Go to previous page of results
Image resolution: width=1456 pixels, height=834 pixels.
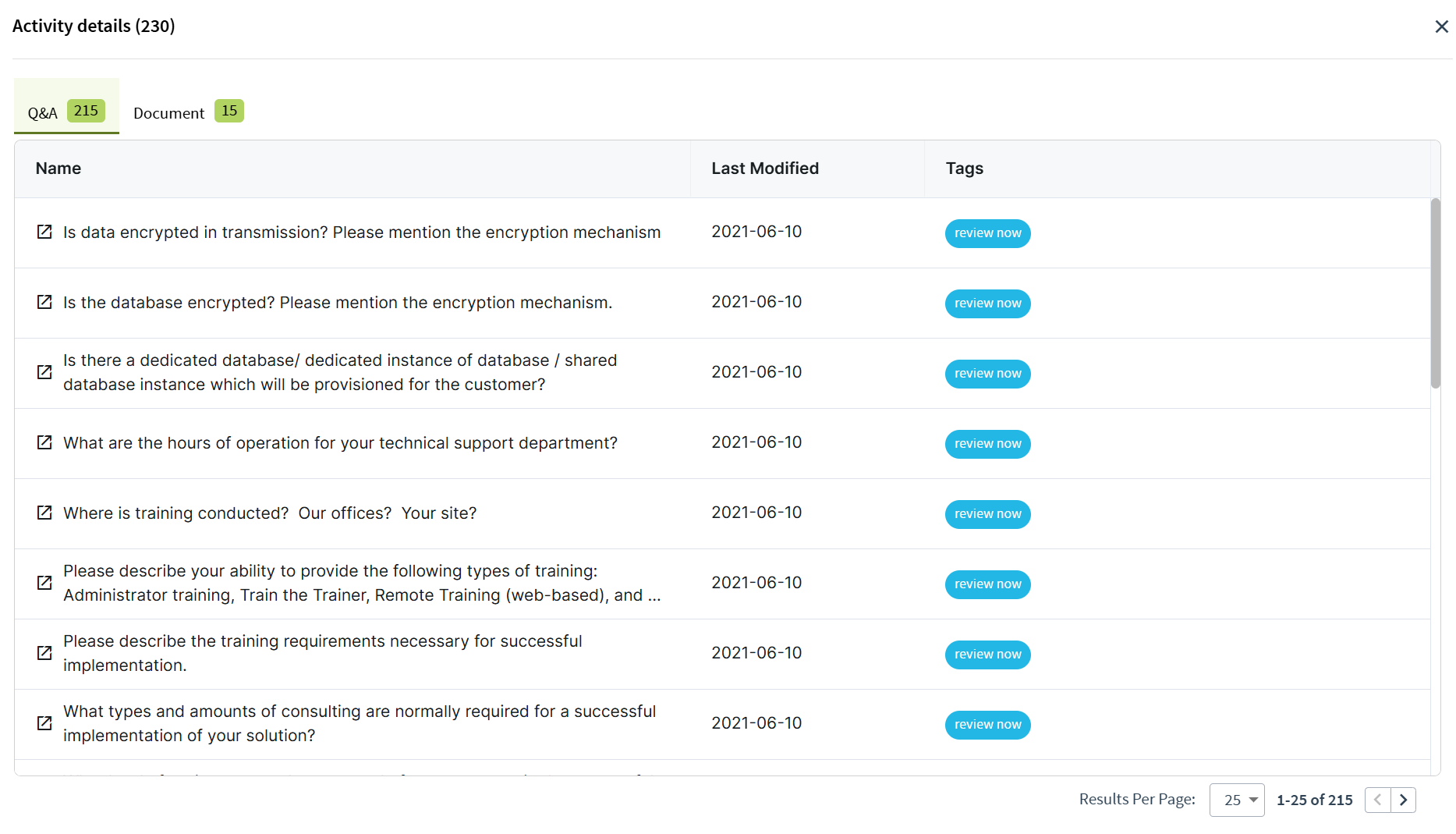tap(1378, 800)
